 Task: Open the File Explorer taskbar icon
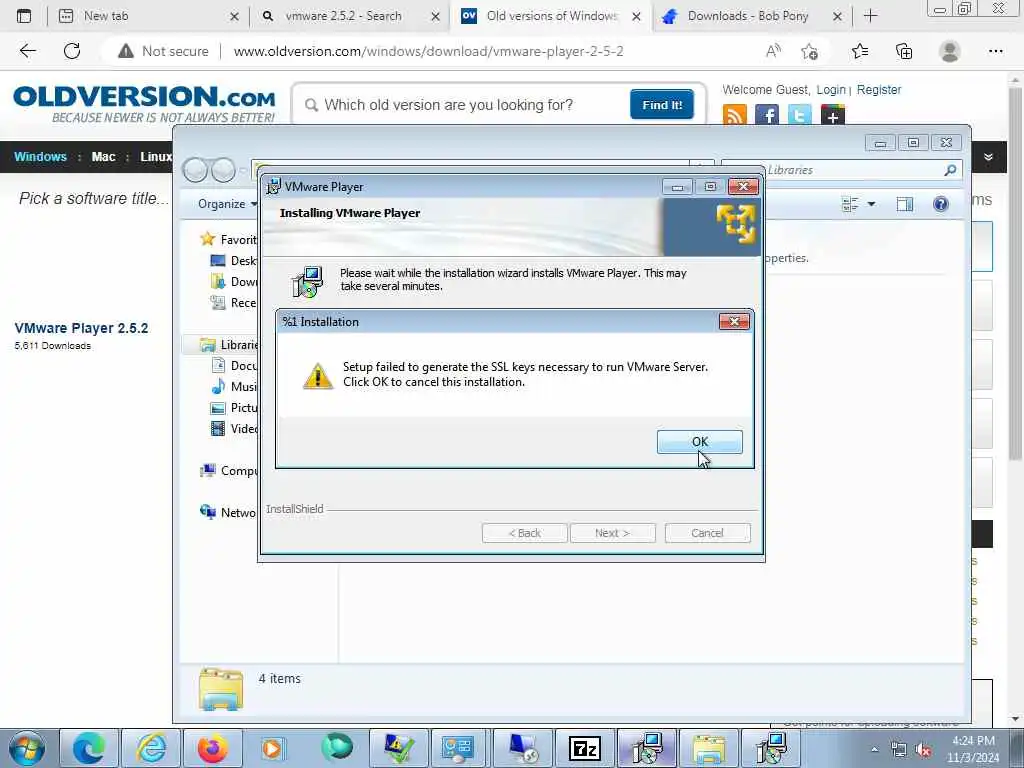pos(709,748)
